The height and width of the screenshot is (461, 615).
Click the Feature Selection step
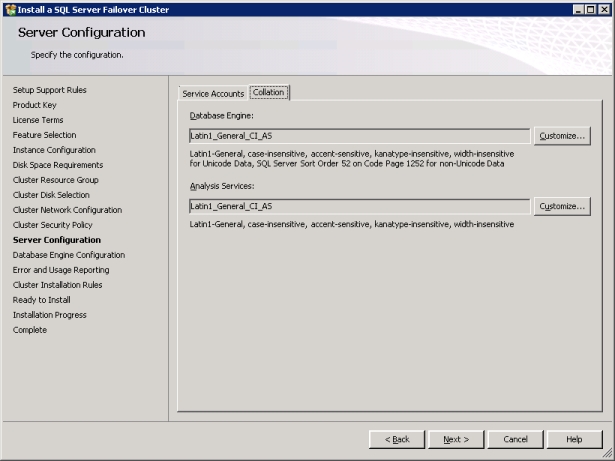[x=44, y=135]
